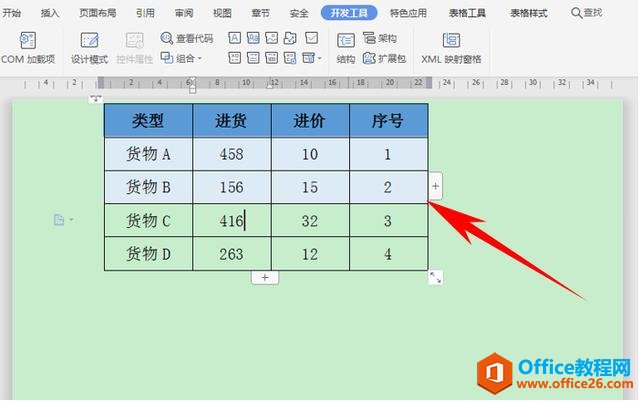This screenshot has height=401, width=640.
Task: Click the 查找 search box
Action: [587, 13]
